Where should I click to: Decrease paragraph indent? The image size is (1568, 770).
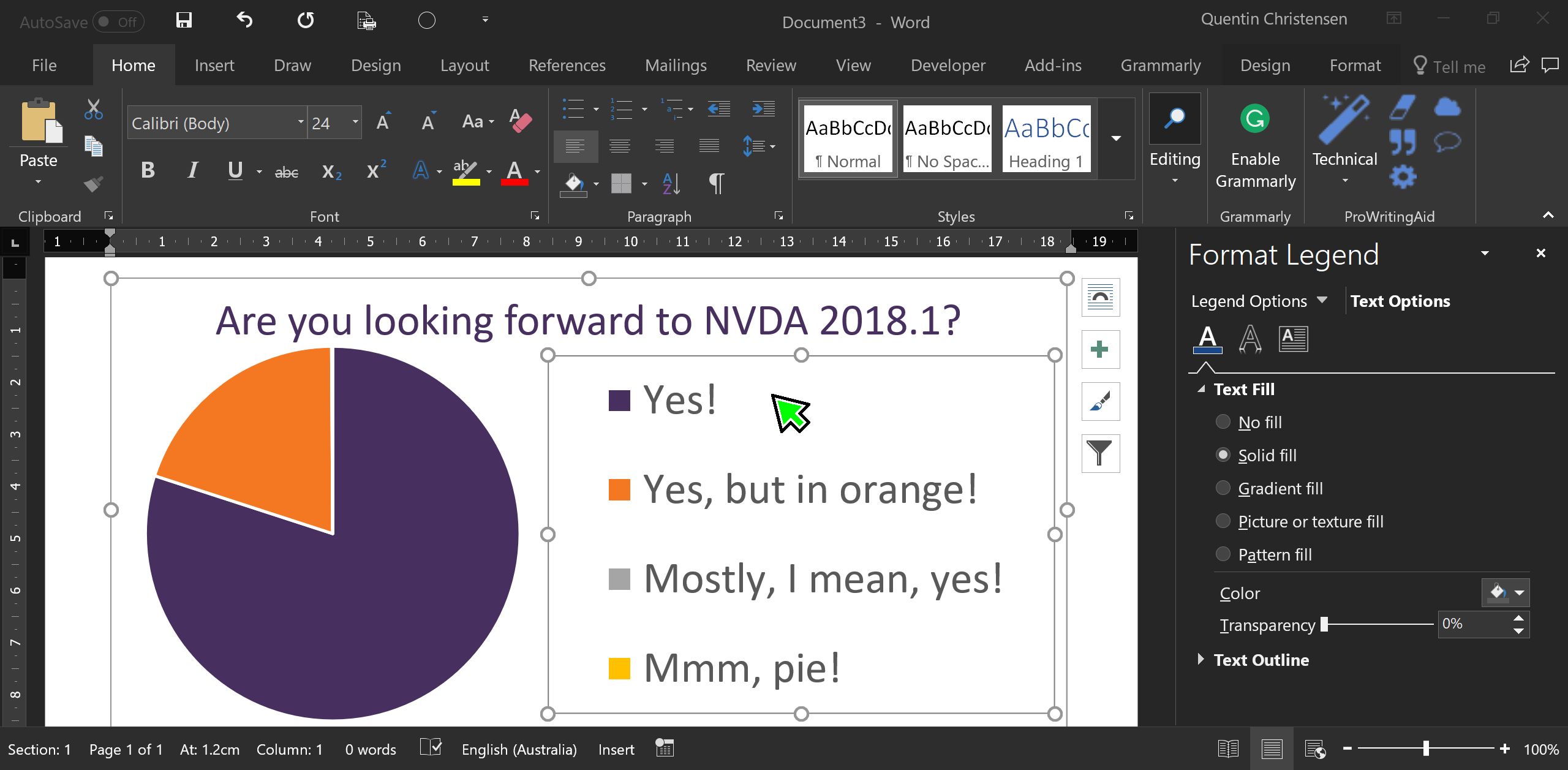tap(719, 109)
